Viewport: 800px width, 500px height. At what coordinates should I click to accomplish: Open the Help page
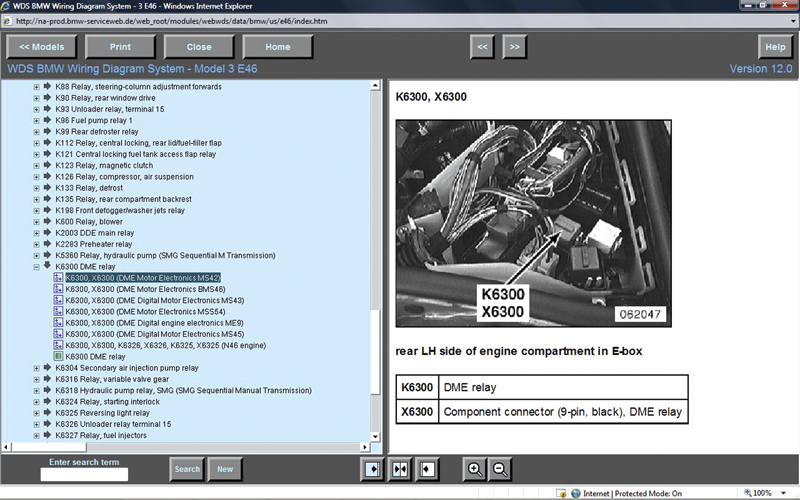(x=775, y=47)
